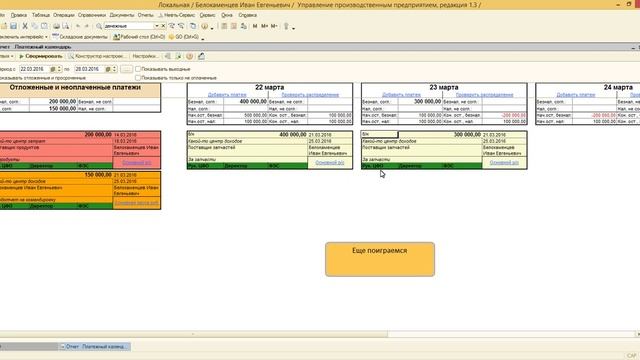Click the Help info icon in main toolbar
This screenshot has width=640, height=360.
(x=204, y=26)
